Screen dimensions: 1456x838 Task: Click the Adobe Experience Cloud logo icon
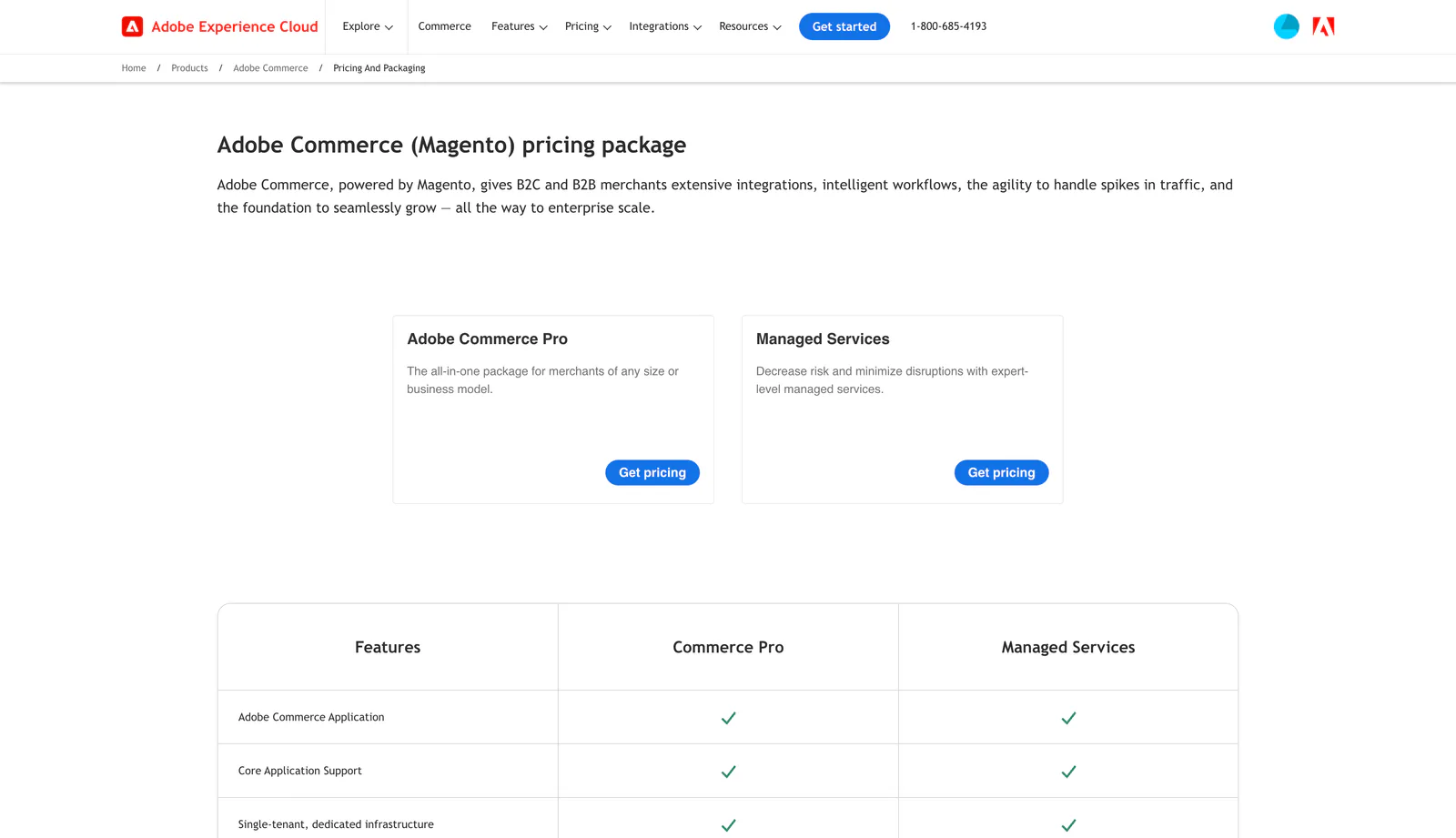pyautogui.click(x=132, y=26)
